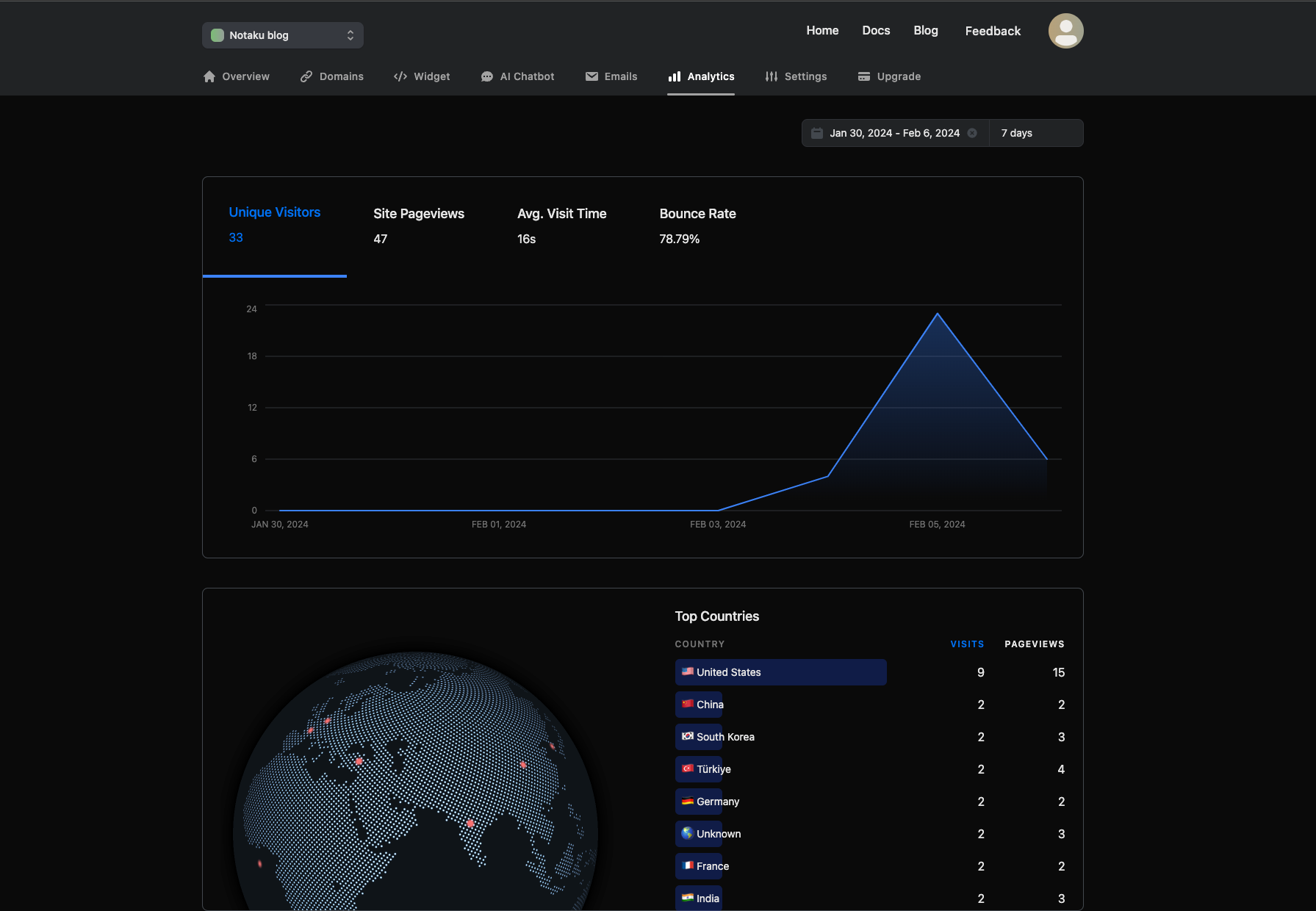Sort countries by PAGEVIEWS column

pos(1035,644)
